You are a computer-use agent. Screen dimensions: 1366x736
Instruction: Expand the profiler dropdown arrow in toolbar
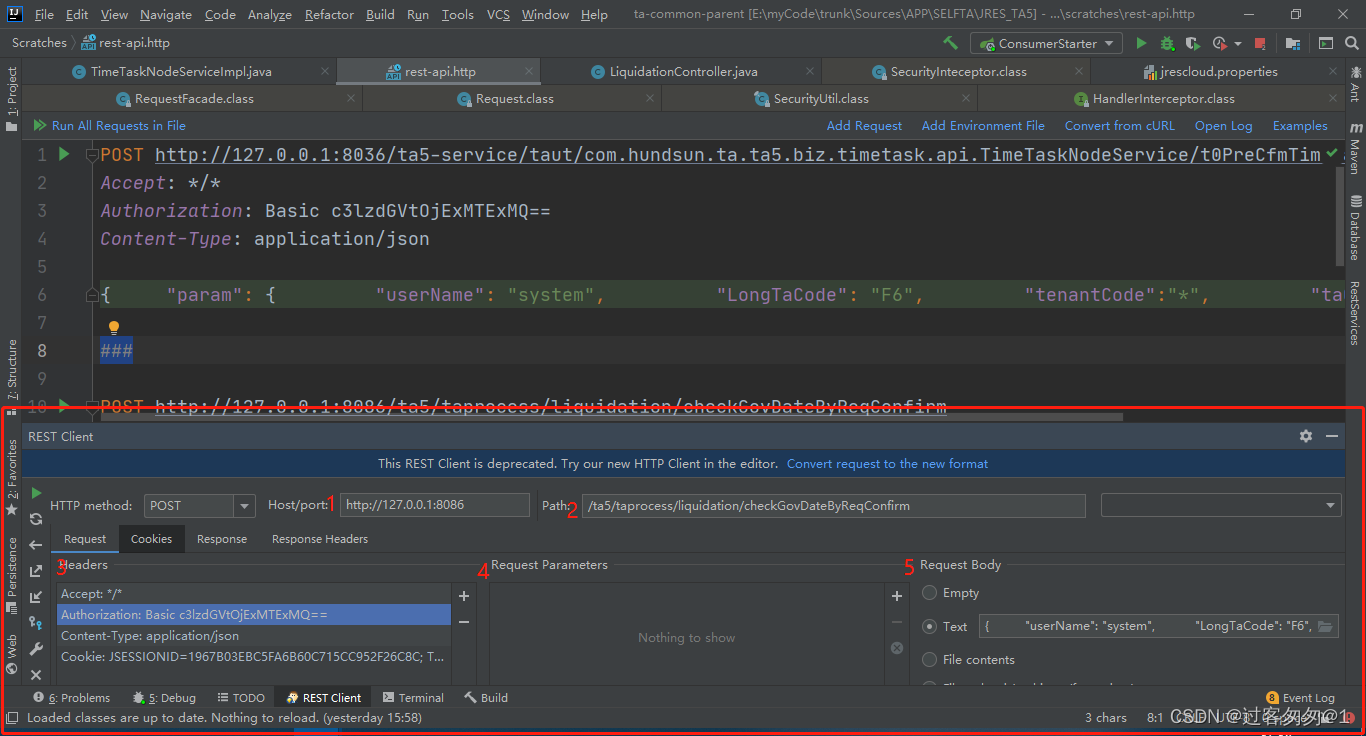[1238, 44]
